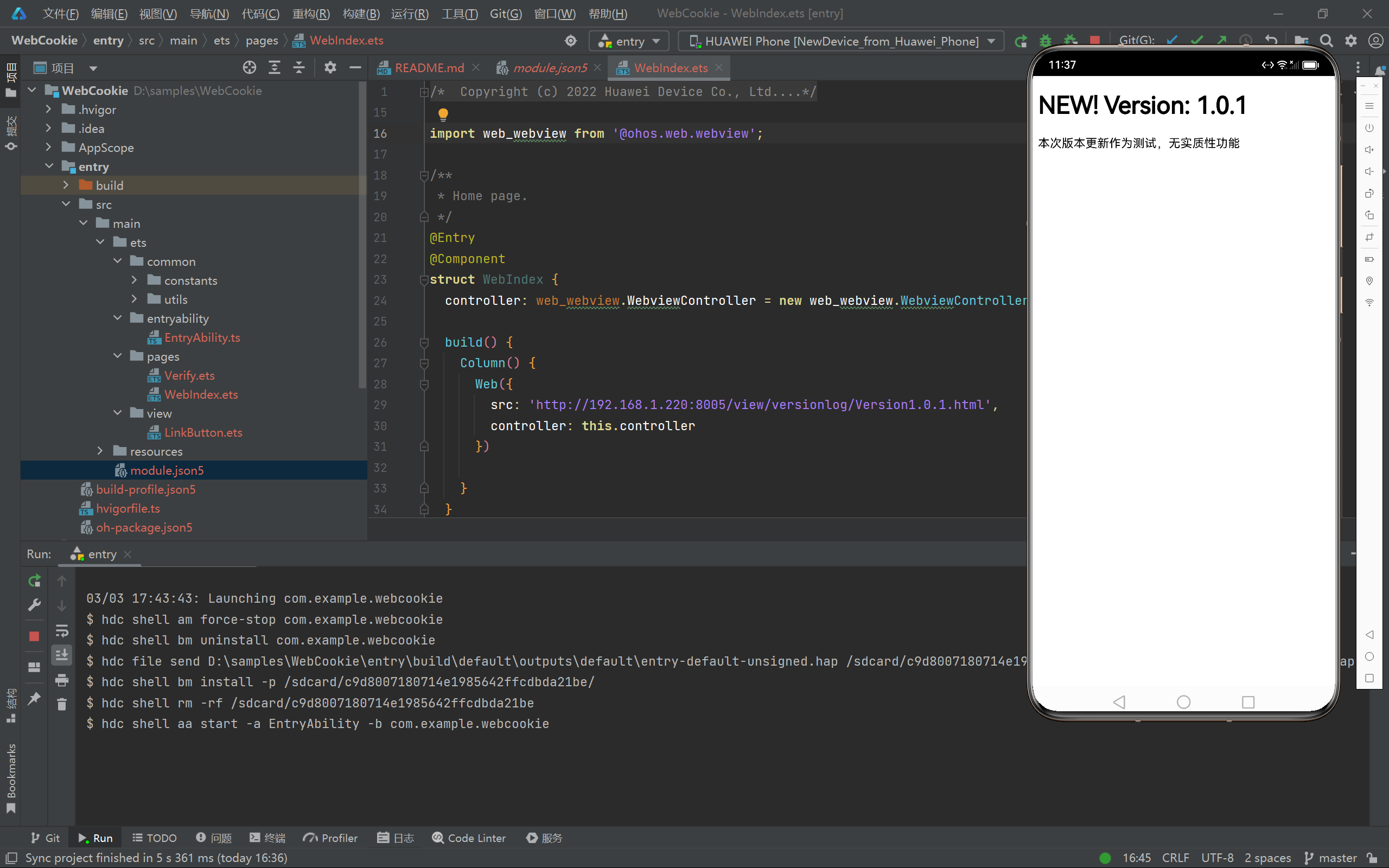This screenshot has width=1389, height=868.
Task: Click emulator location pin icon
Action: click(1369, 280)
